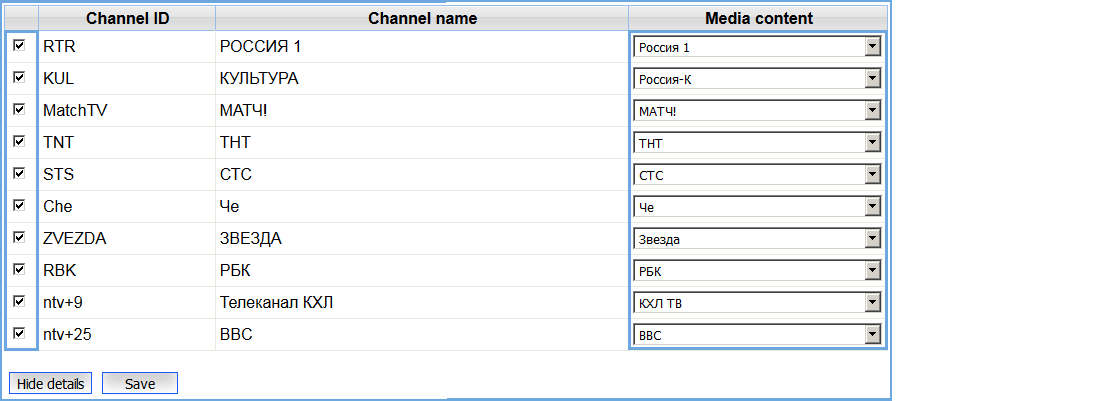Uncheck the ZVEZDA channel checkbox

[20, 237]
